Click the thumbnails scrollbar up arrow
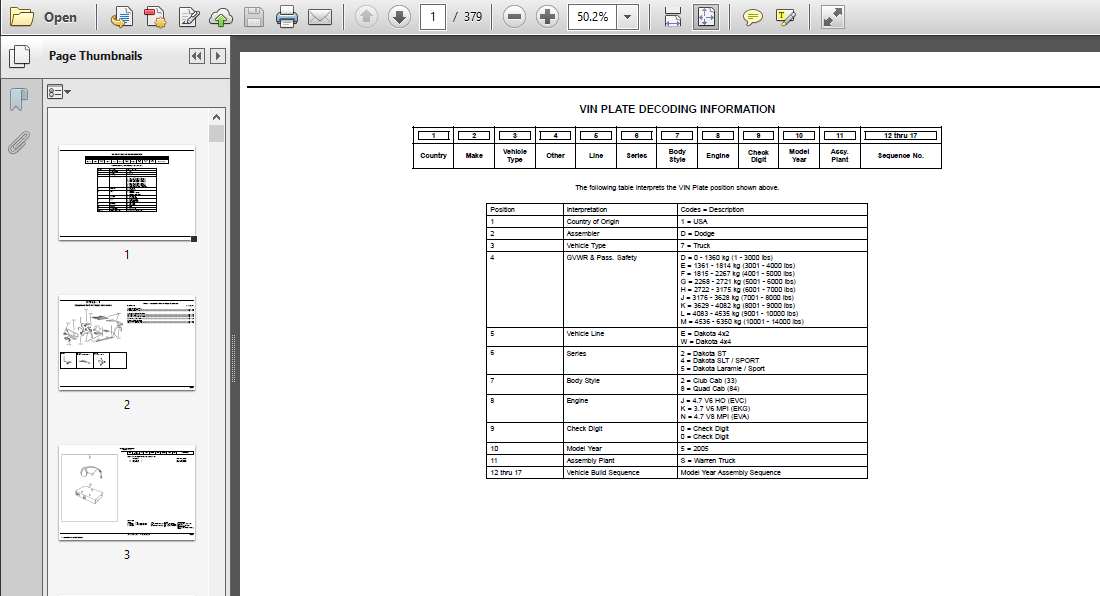 216,117
